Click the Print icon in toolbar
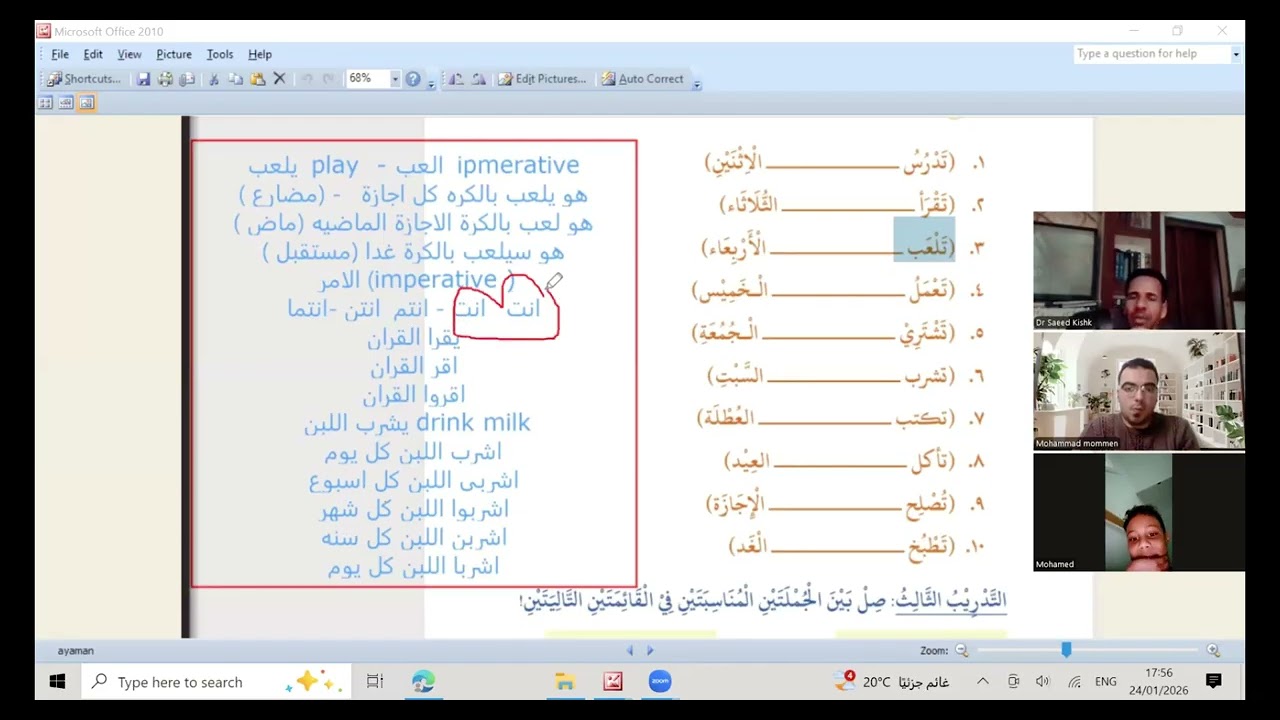Viewport: 1280px width, 720px height. point(165,79)
